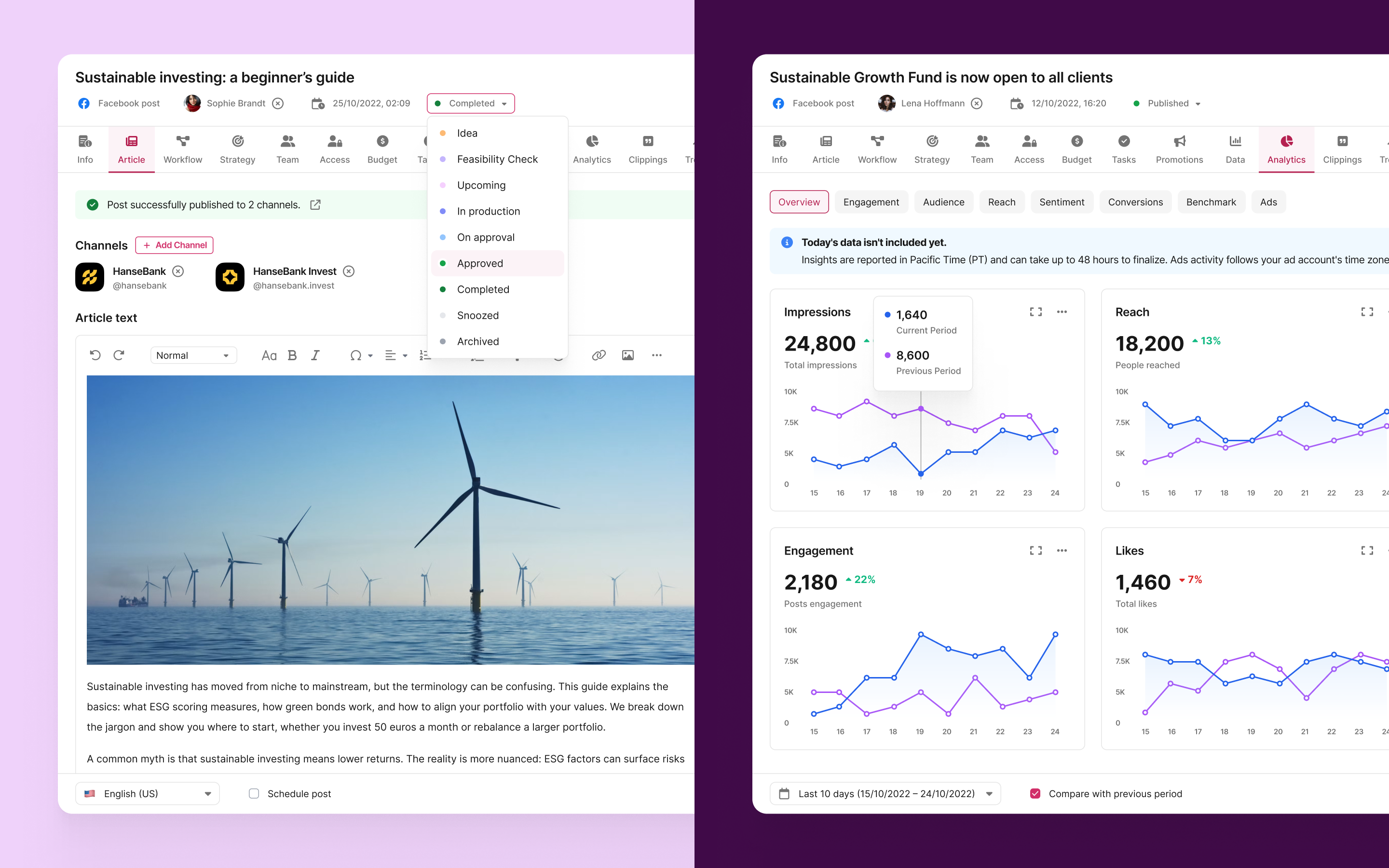The height and width of the screenshot is (868, 1389).
Task: Remove Sophie Brandt as assignee
Action: tap(278, 103)
